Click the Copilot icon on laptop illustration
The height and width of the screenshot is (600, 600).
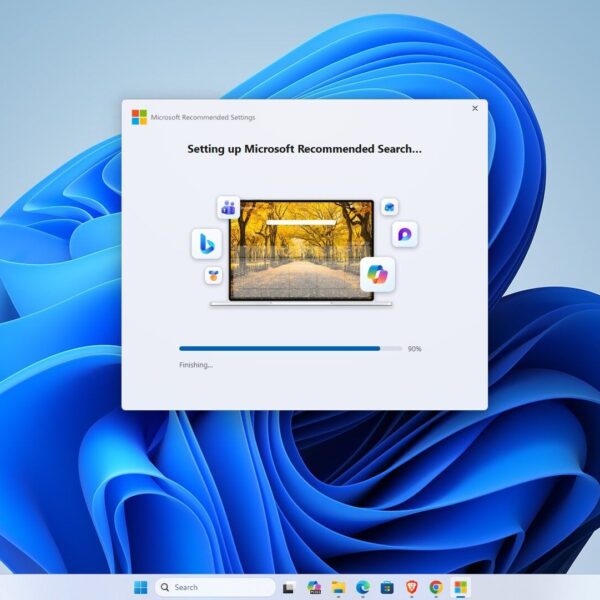point(377,274)
